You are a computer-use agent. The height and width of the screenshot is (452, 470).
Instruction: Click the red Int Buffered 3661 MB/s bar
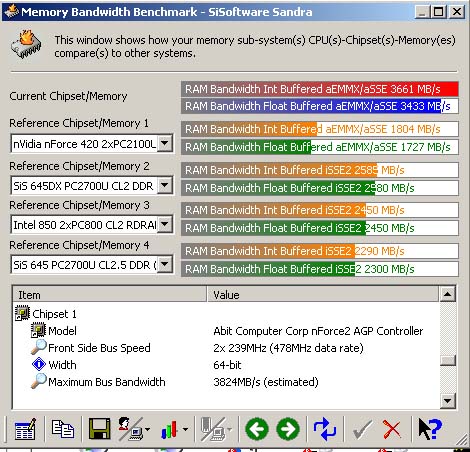tap(320, 89)
